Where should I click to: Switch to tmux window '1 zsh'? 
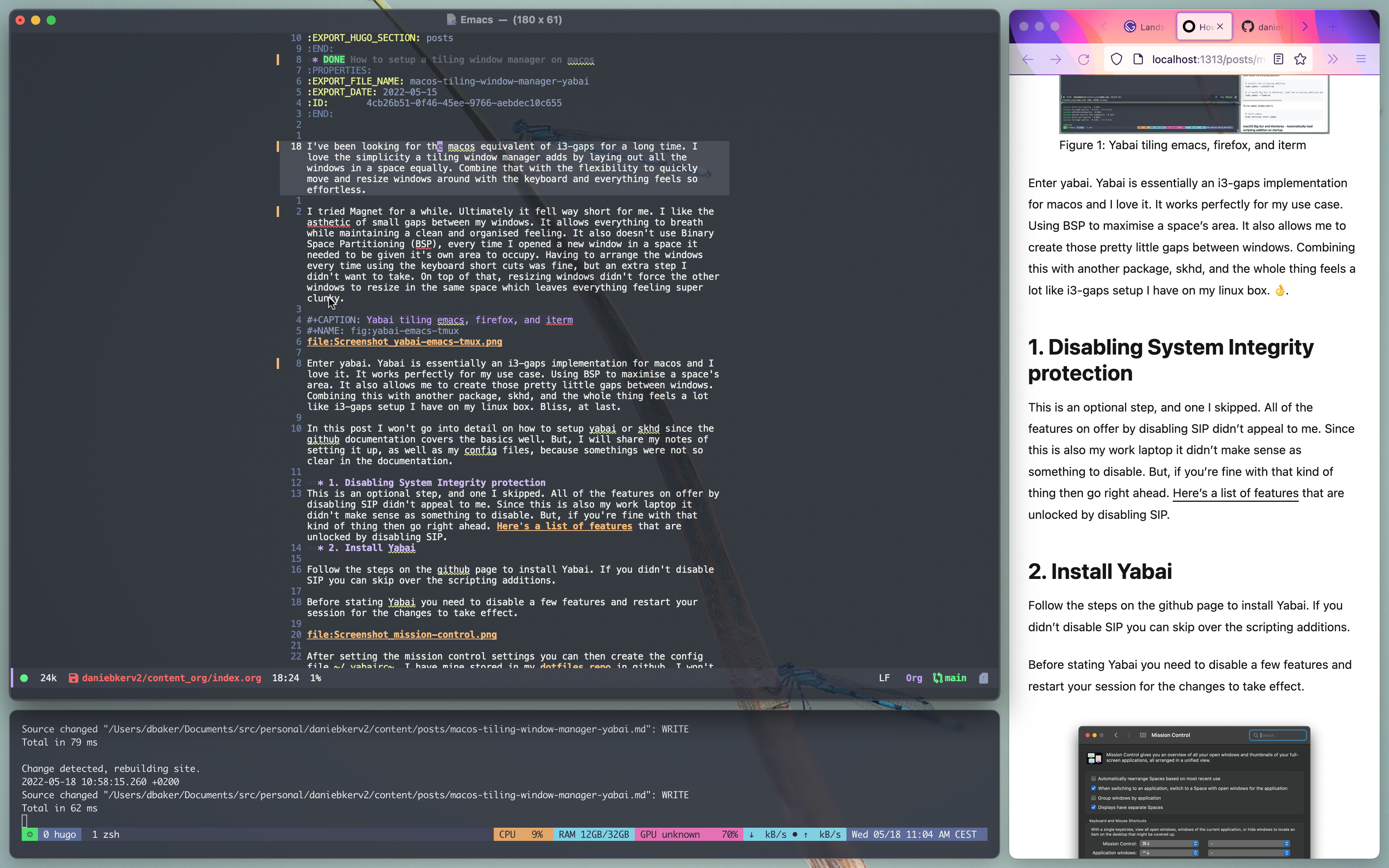(106, 834)
